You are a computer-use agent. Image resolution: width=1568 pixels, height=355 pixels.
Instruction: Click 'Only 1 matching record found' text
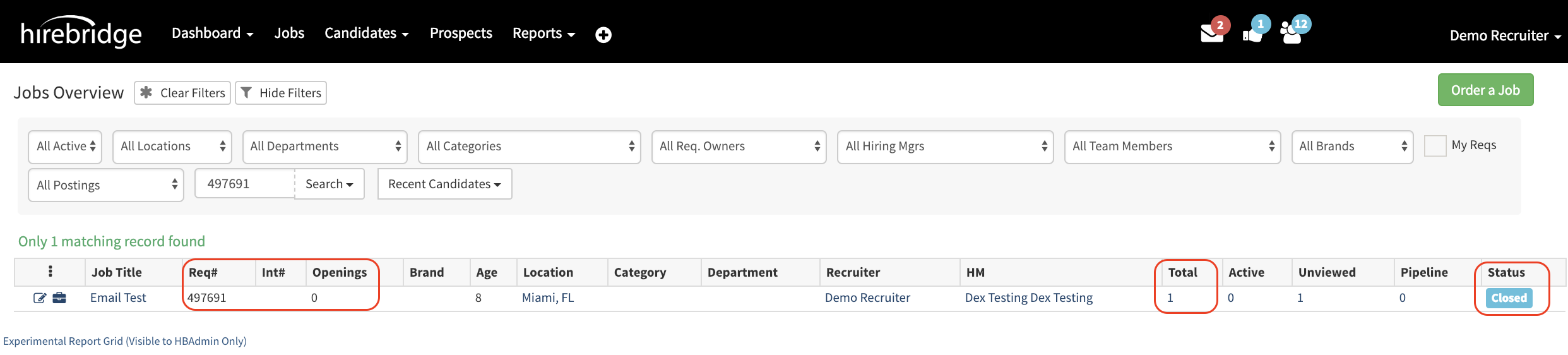coord(112,241)
